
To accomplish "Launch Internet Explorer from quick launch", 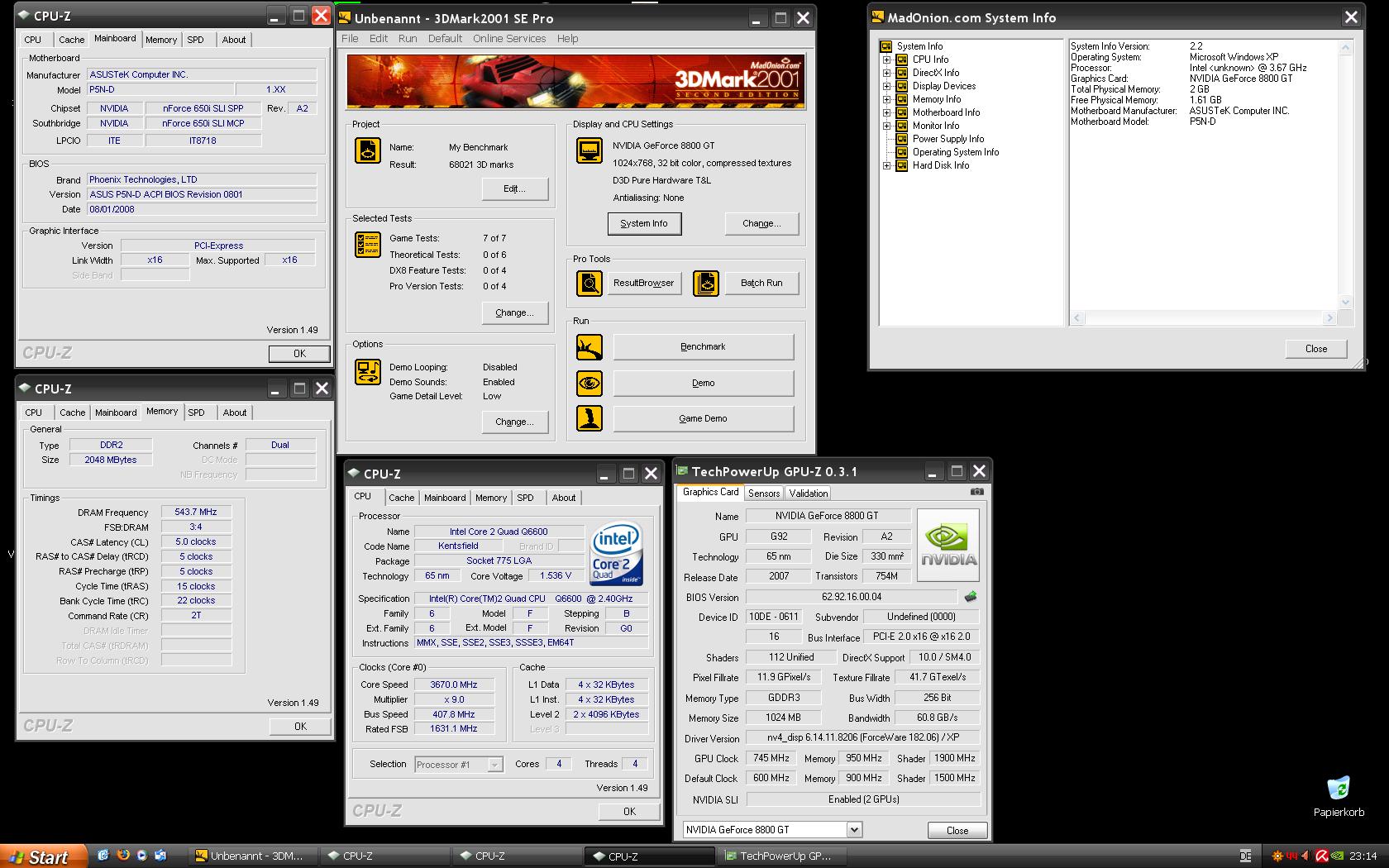I will point(103,856).
